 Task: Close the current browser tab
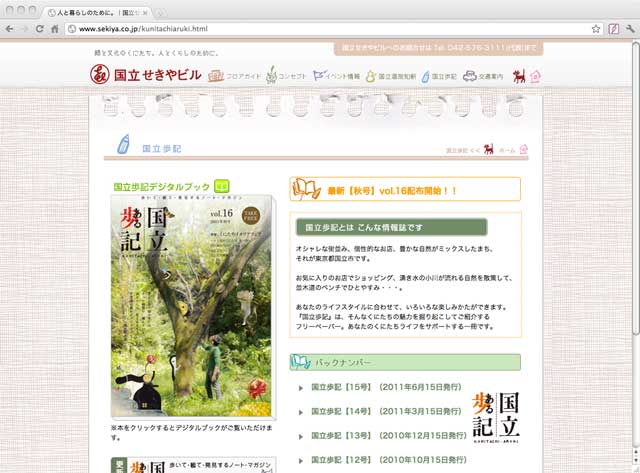point(145,13)
